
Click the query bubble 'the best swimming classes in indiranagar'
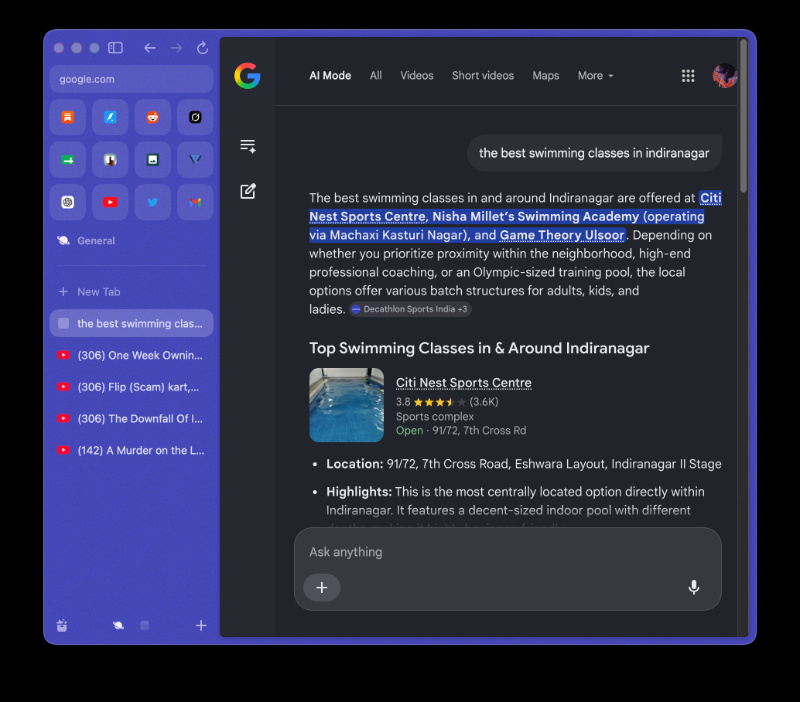point(594,153)
